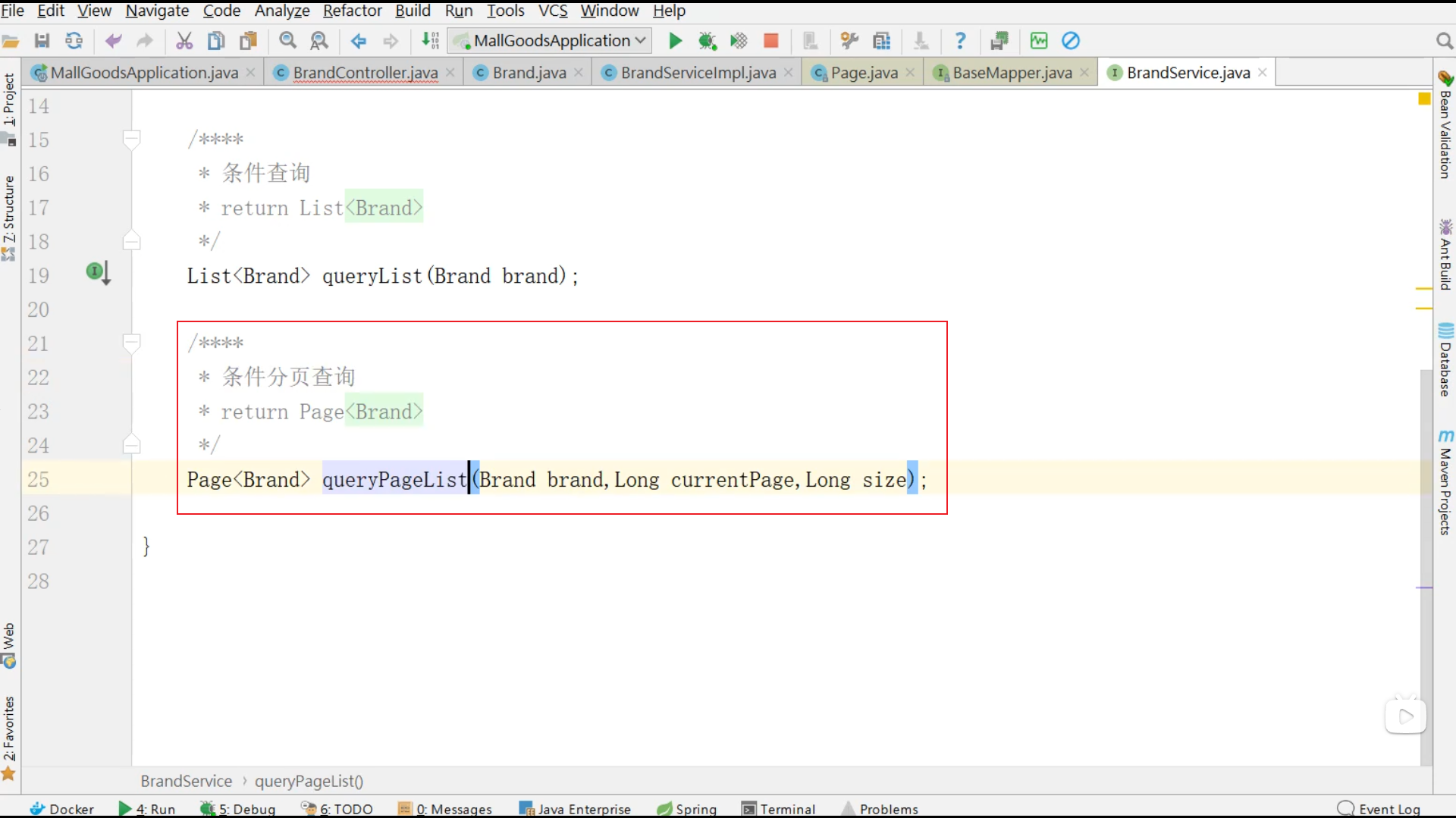
Task: Navigate back with the blue left arrow
Action: pyautogui.click(x=359, y=41)
